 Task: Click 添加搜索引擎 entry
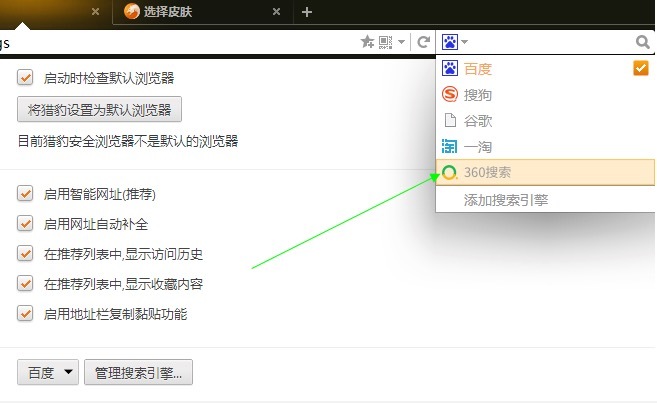(x=545, y=200)
